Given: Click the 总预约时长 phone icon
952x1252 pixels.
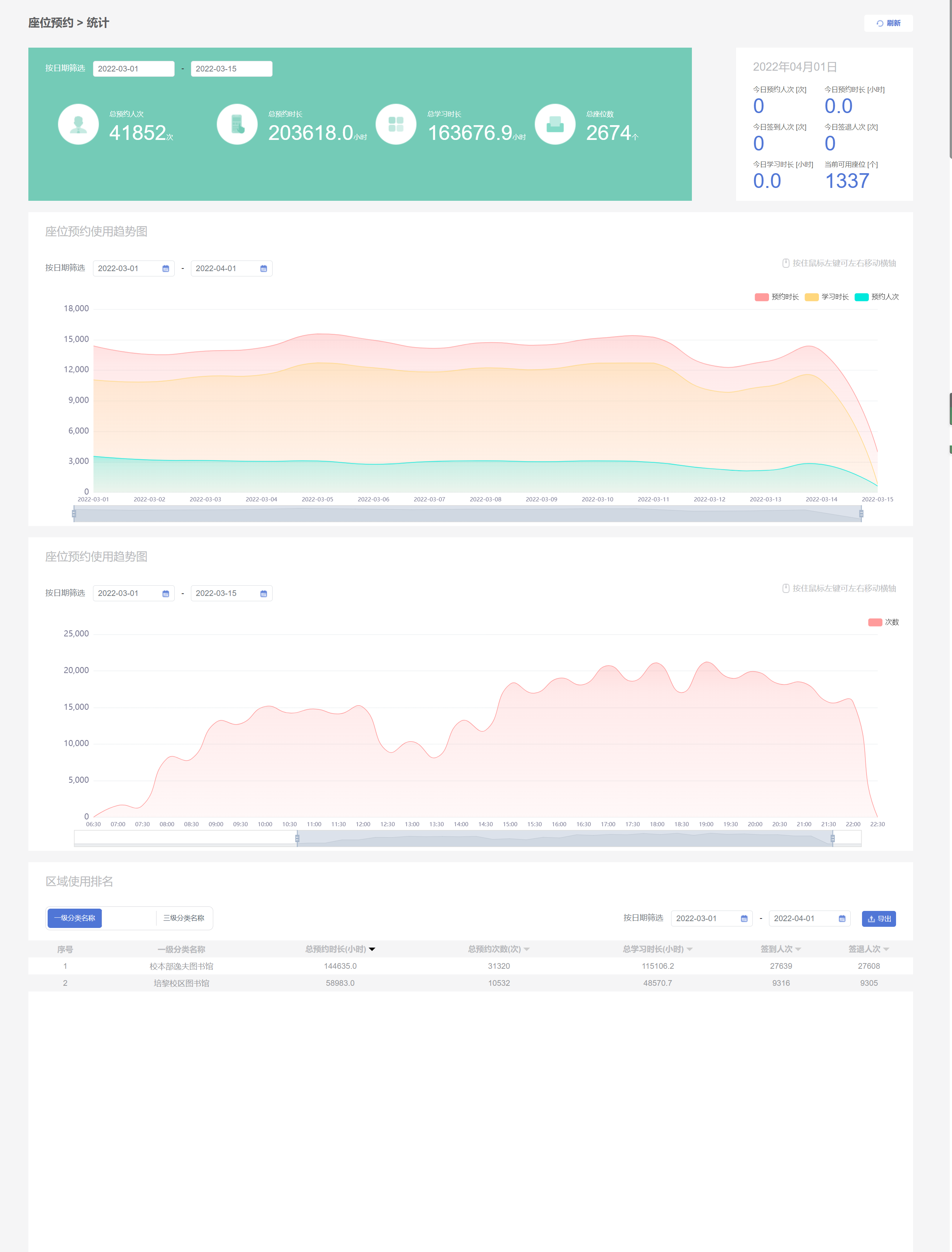Looking at the screenshot, I should coord(237,124).
